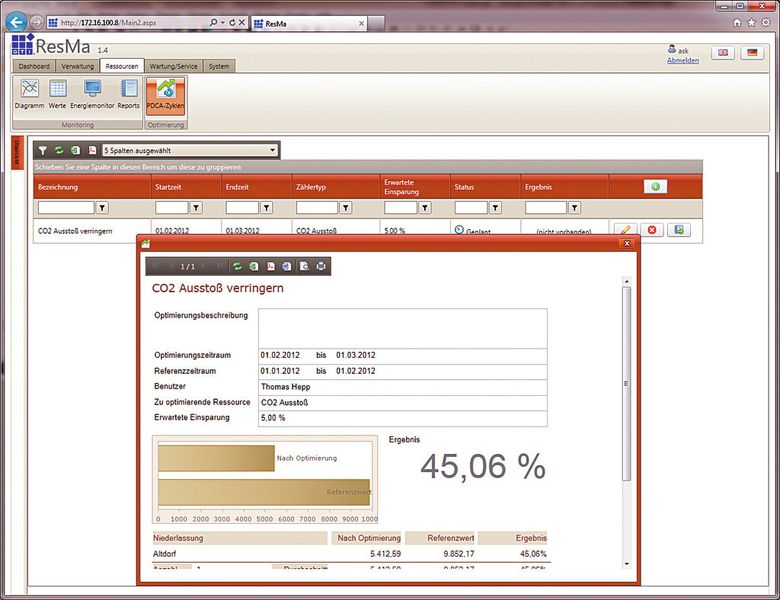Edit the CO2 Ausstoß verringern row
The image size is (780, 600).
tap(626, 230)
